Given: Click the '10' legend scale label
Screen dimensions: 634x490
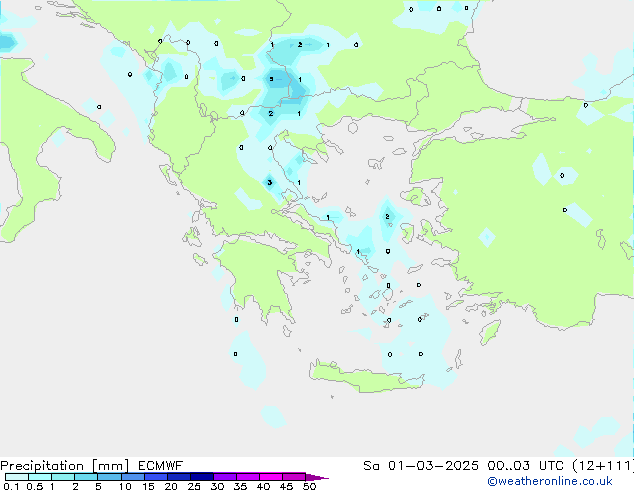Looking at the screenshot, I should (x=125, y=486).
